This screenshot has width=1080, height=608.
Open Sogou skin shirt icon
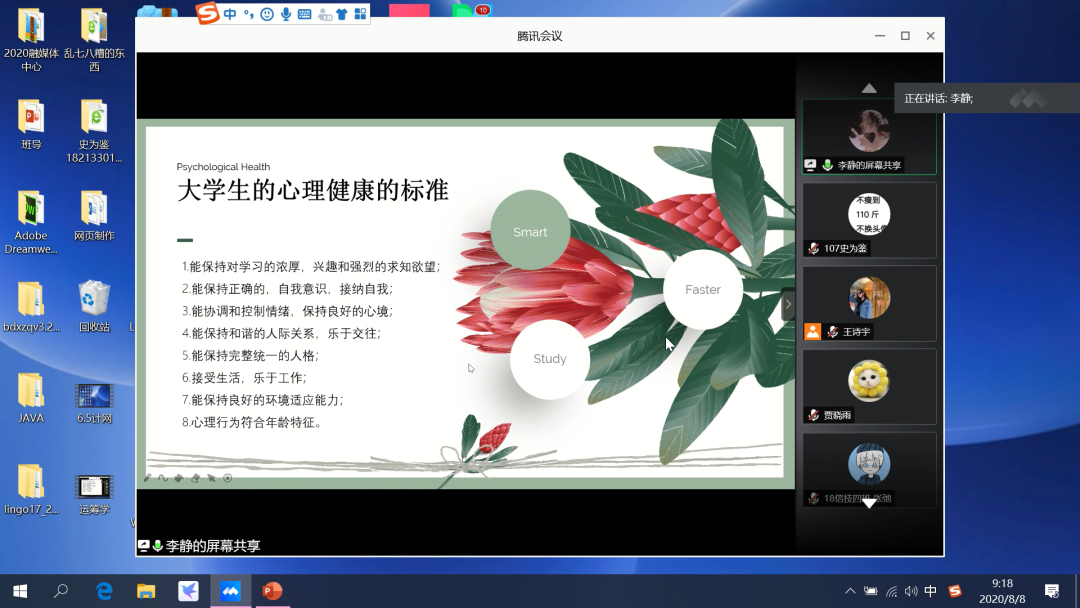342,14
